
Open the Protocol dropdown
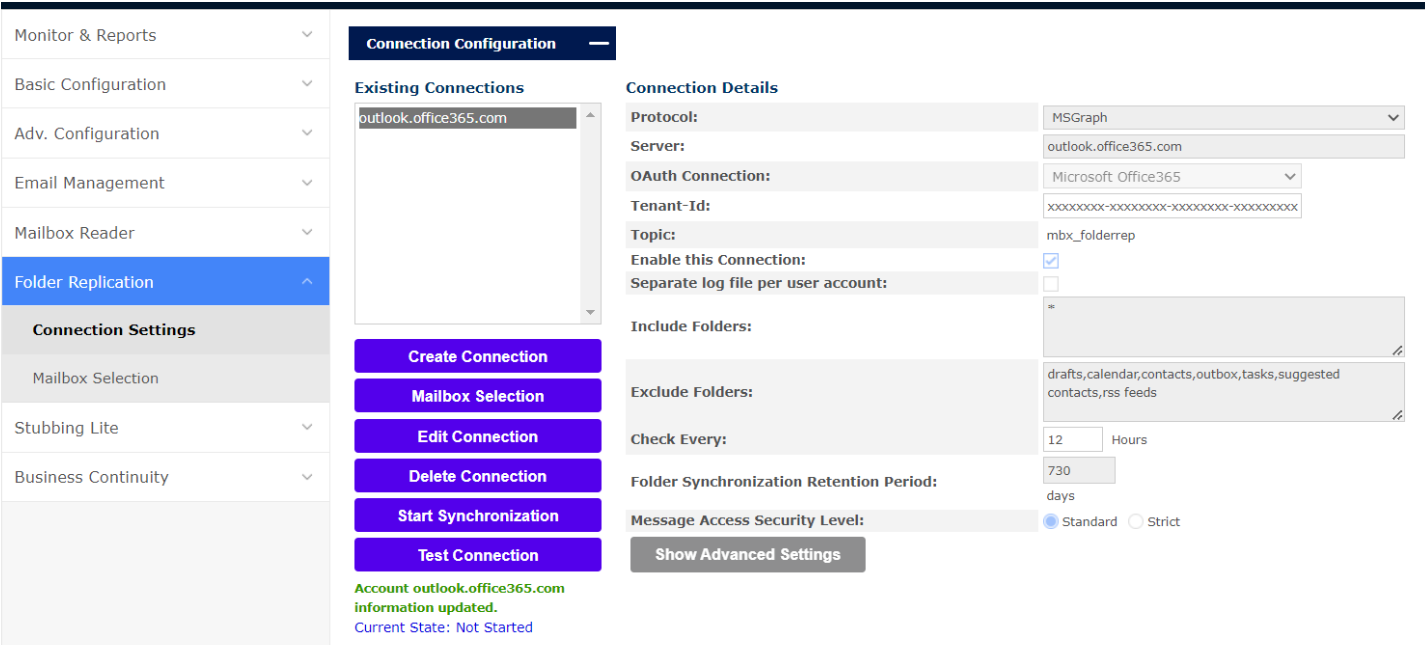pos(1223,118)
